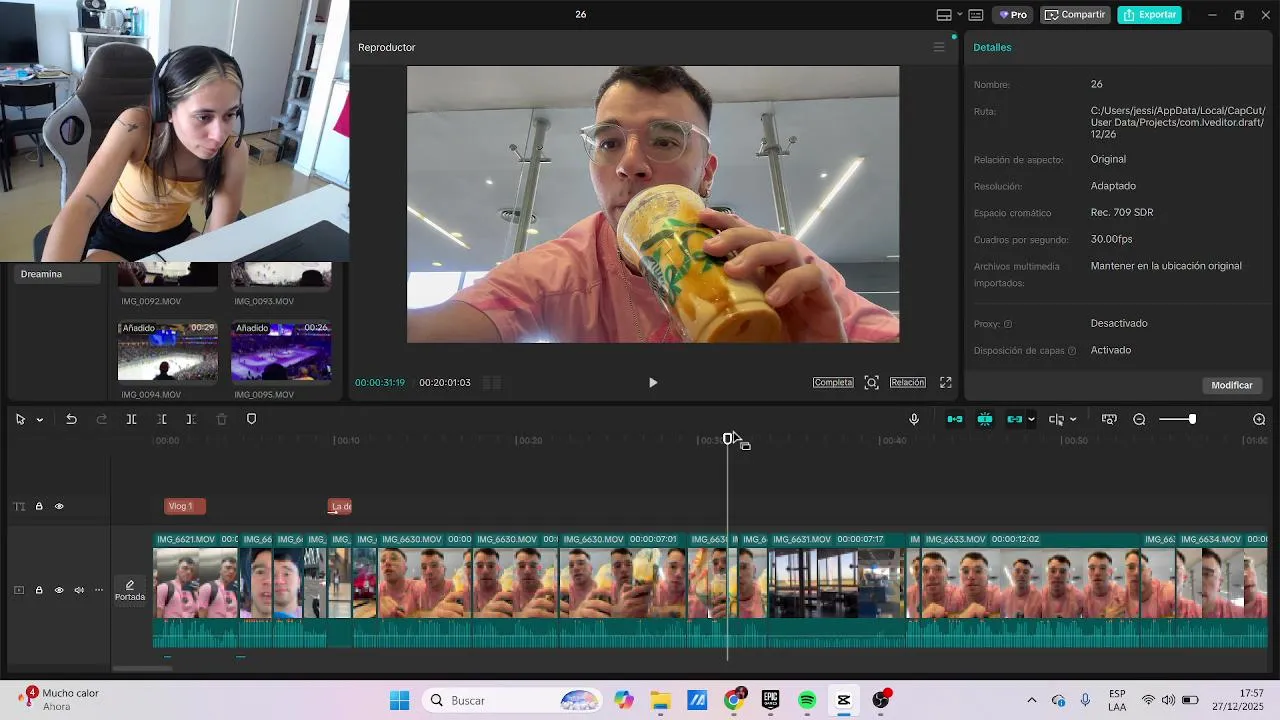Hide the text track with eye icon
This screenshot has height=720, width=1280.
click(59, 506)
